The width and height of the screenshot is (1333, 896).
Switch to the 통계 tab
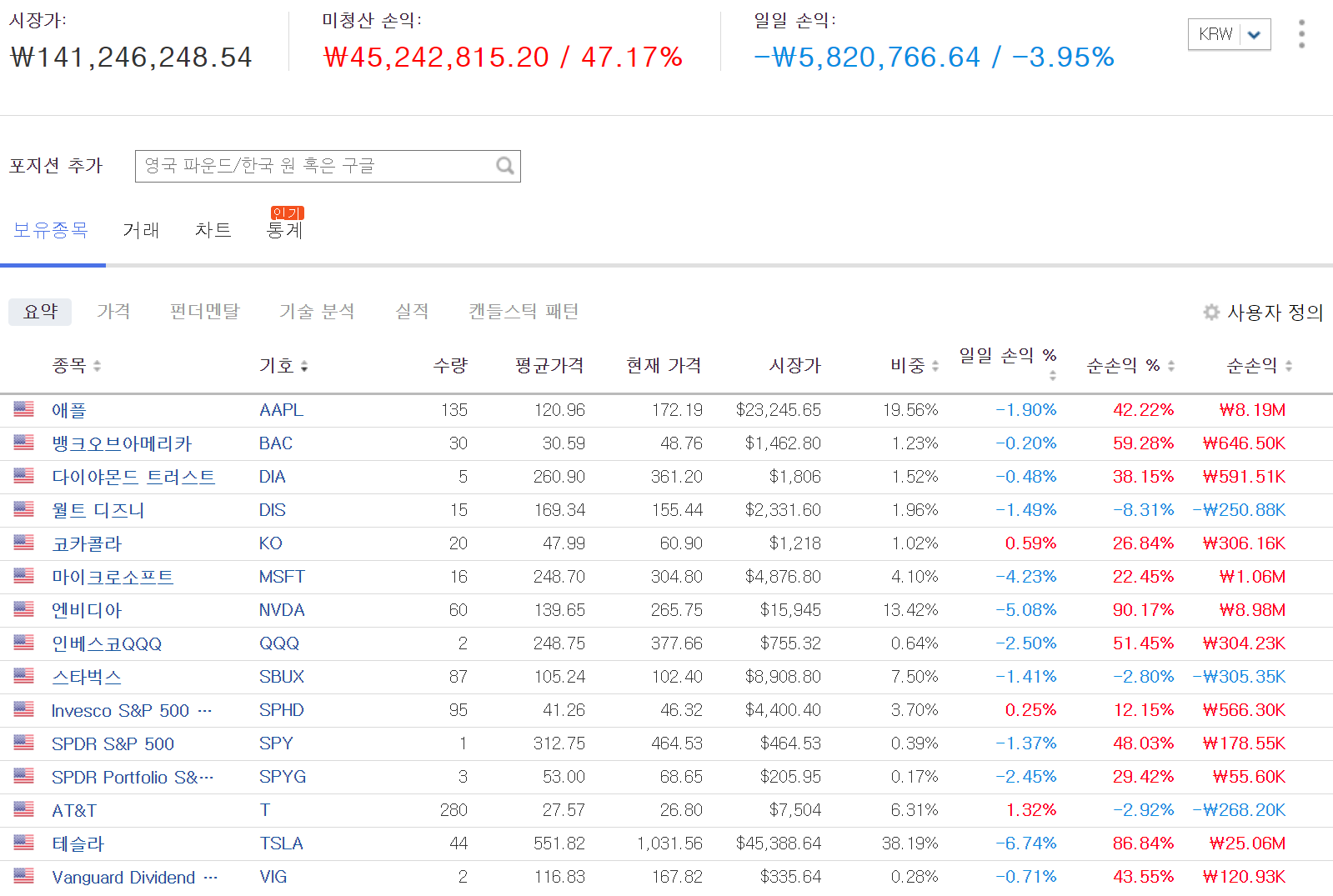284,230
